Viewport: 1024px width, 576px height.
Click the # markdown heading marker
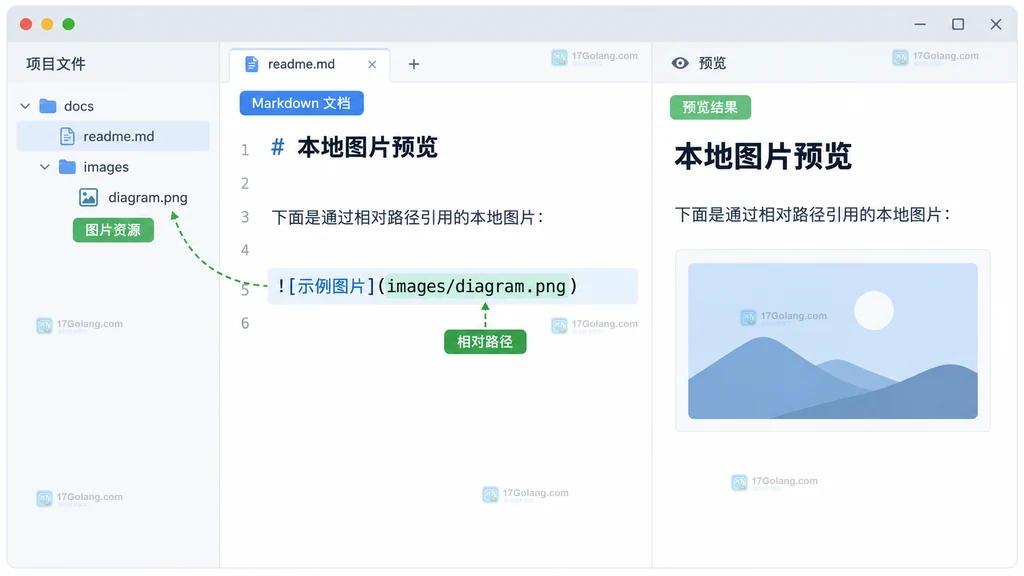pos(278,148)
